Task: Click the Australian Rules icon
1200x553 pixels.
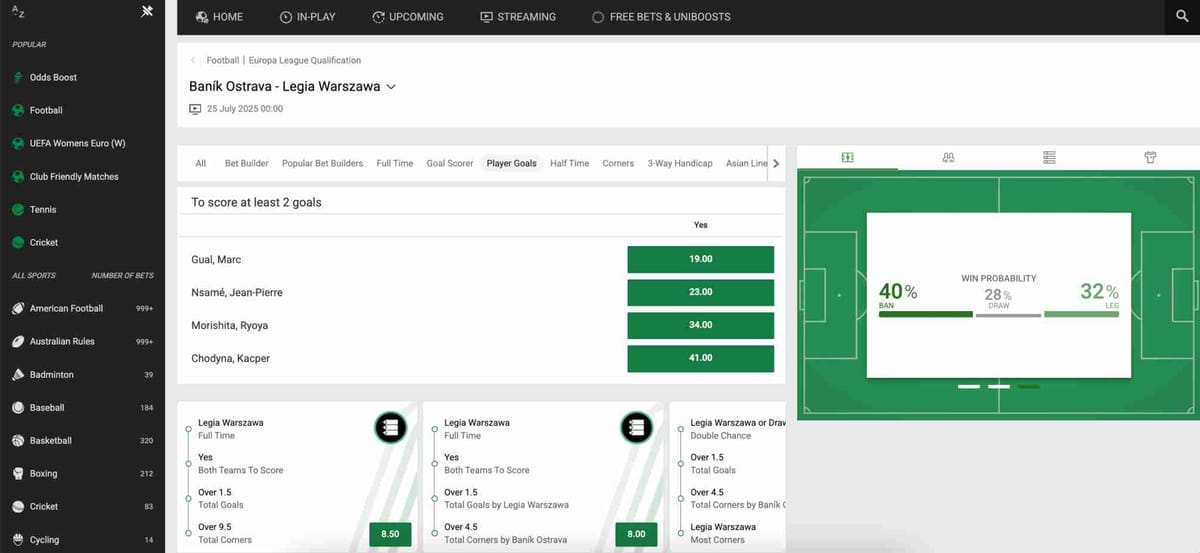Action: click(18, 341)
